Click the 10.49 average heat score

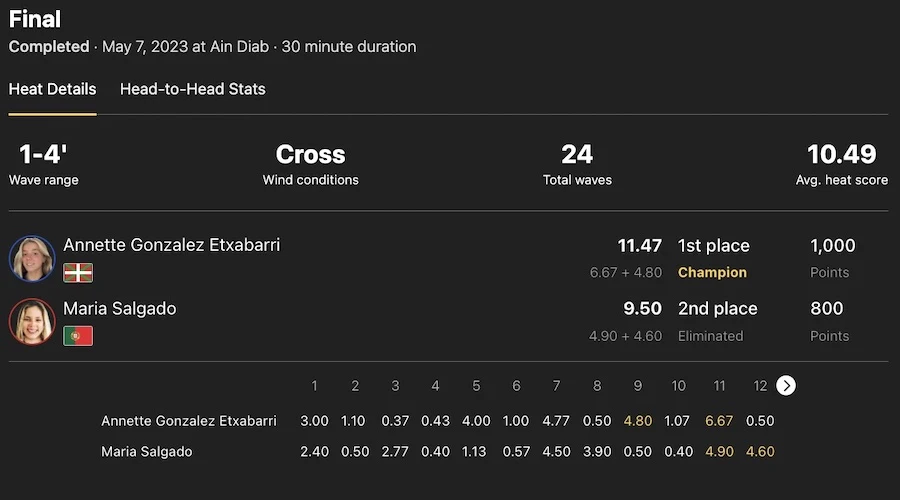click(842, 155)
